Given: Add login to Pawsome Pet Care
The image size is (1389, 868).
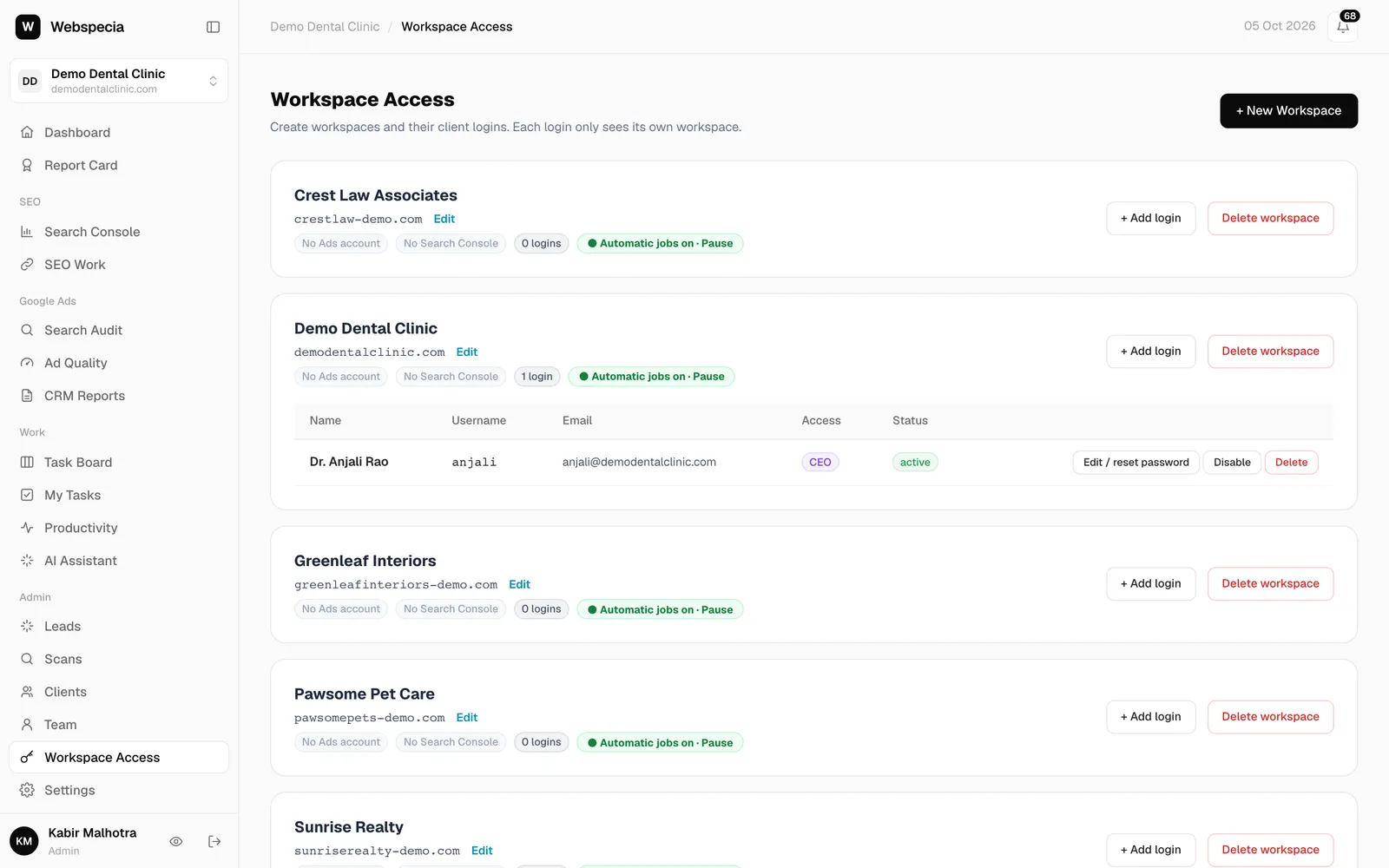Looking at the screenshot, I should point(1150,717).
